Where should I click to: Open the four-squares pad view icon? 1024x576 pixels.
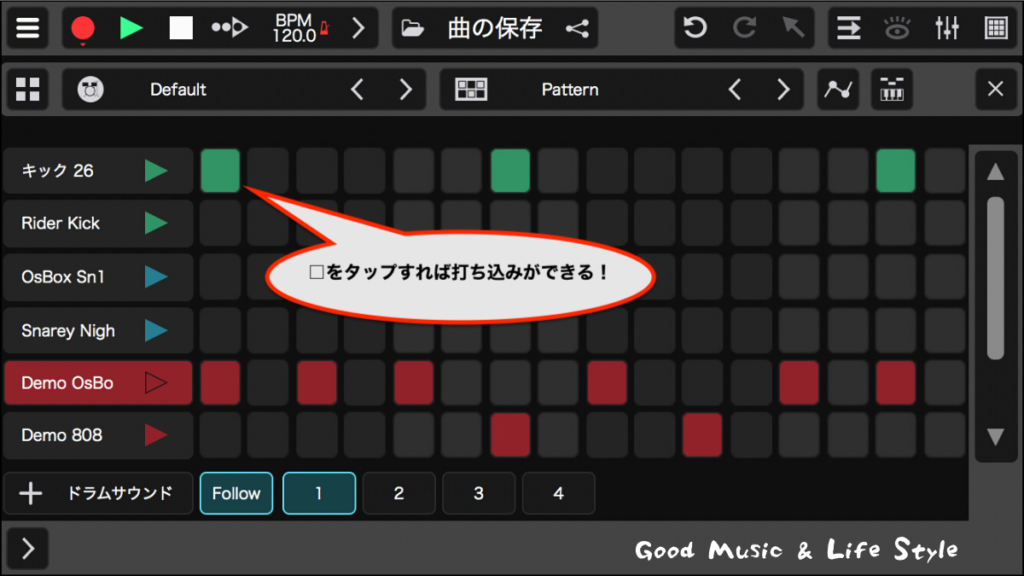27,89
